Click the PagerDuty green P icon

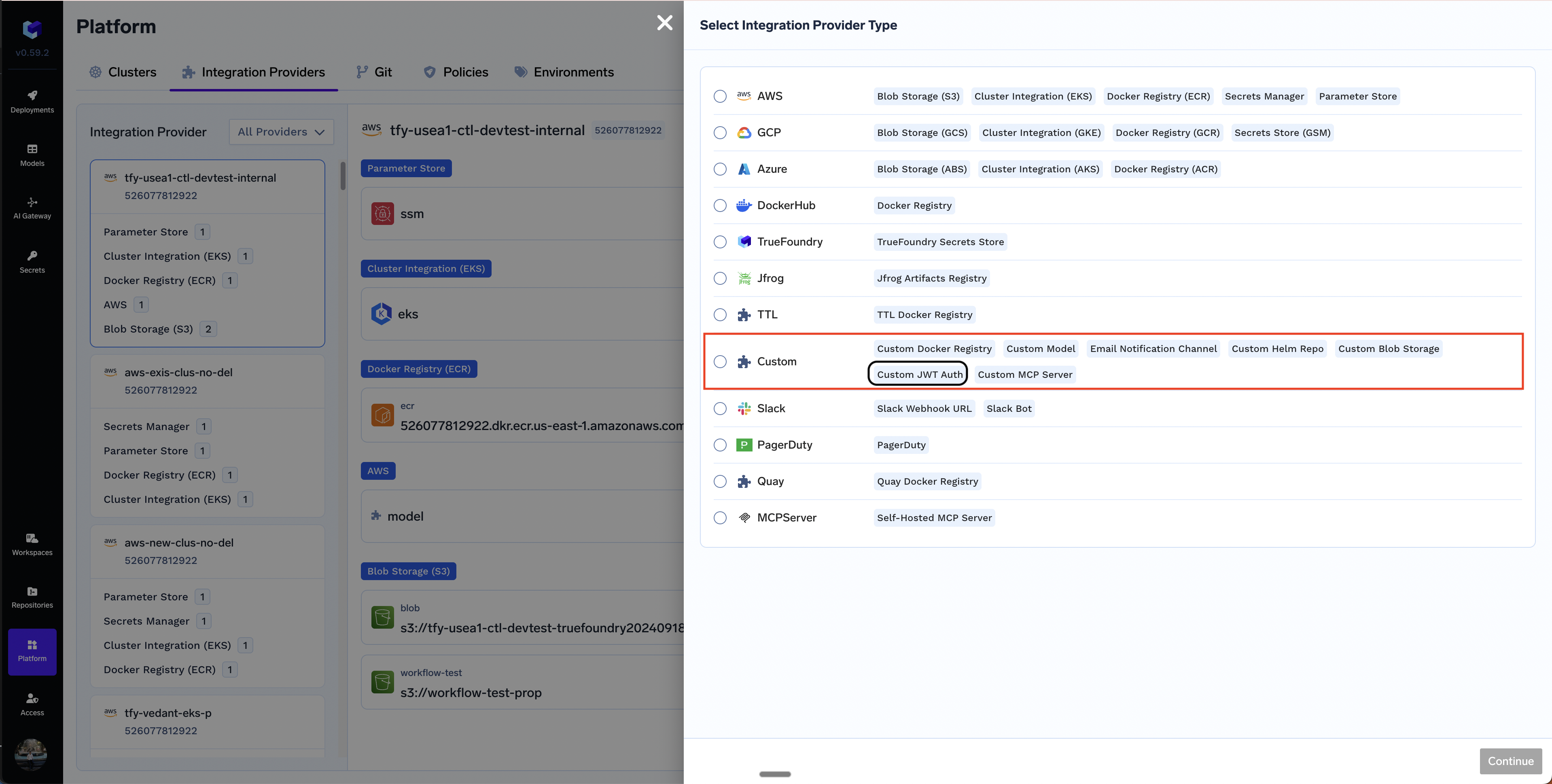tap(744, 445)
